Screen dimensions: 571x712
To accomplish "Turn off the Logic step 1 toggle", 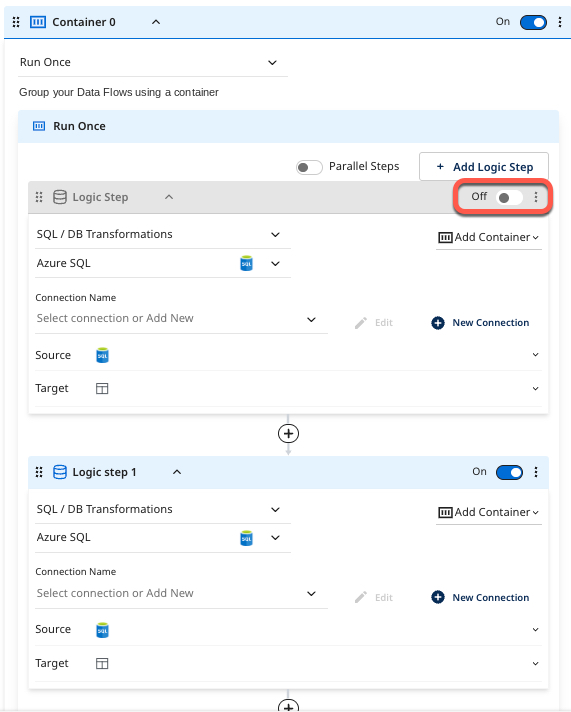I will pyautogui.click(x=509, y=472).
